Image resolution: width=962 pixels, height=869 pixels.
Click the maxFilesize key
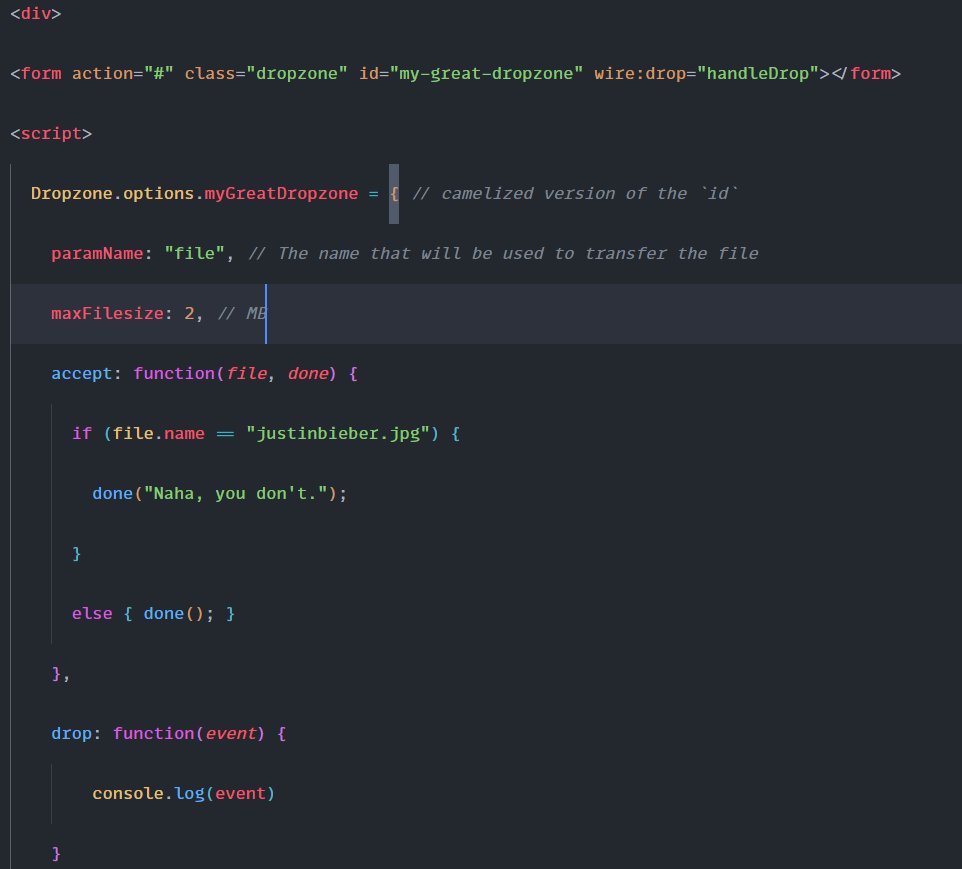(107, 314)
